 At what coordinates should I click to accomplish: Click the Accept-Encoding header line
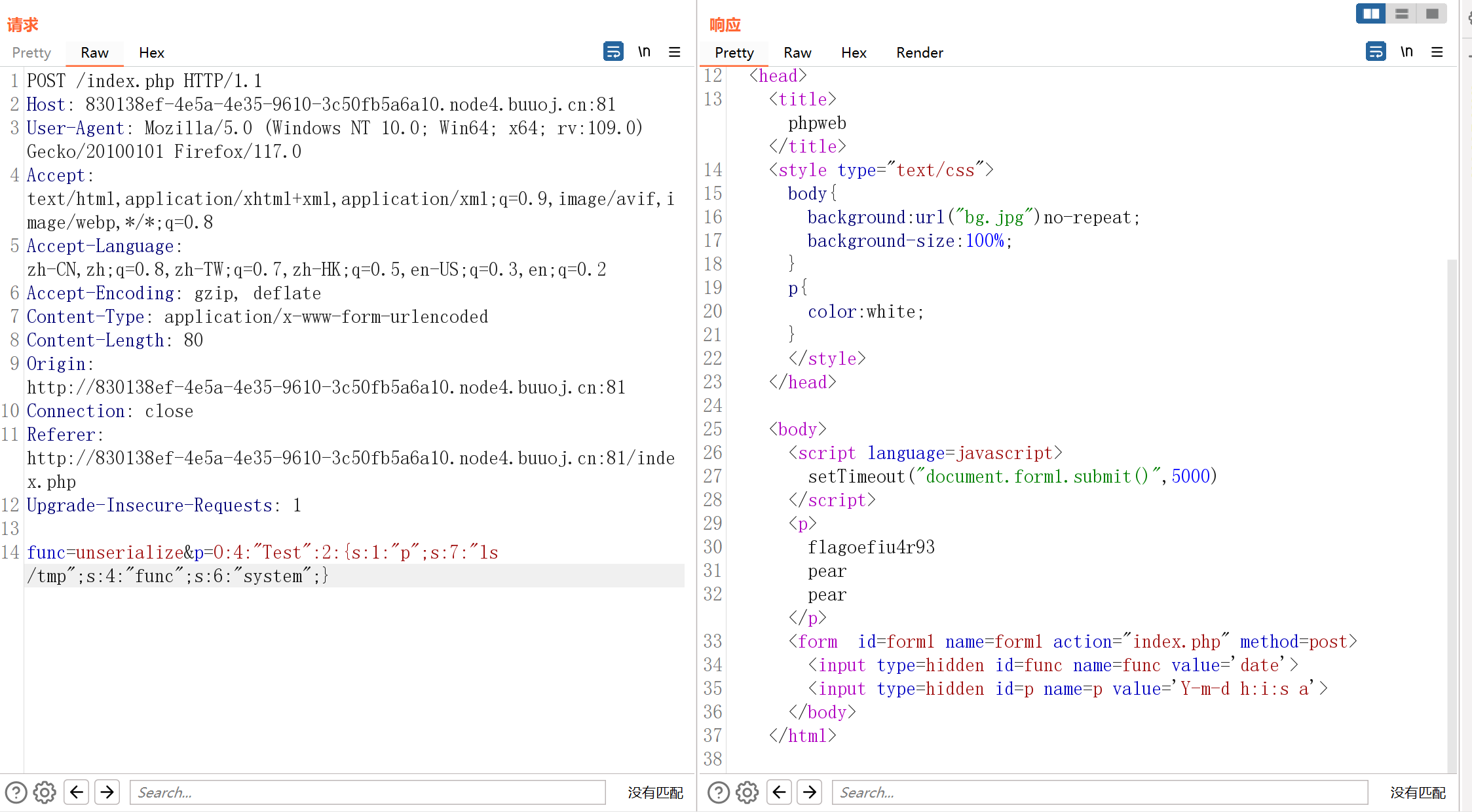coord(174,293)
